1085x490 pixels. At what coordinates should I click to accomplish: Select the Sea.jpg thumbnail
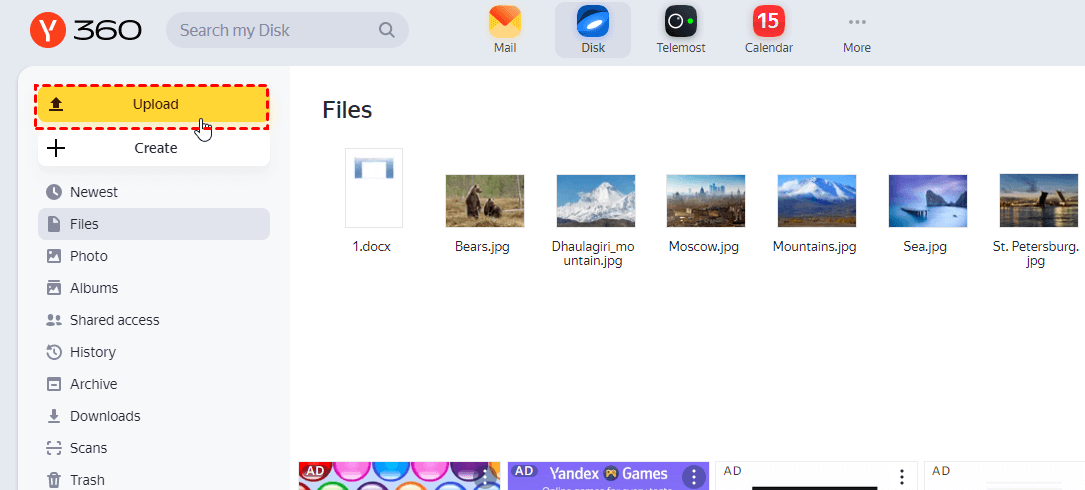click(928, 201)
